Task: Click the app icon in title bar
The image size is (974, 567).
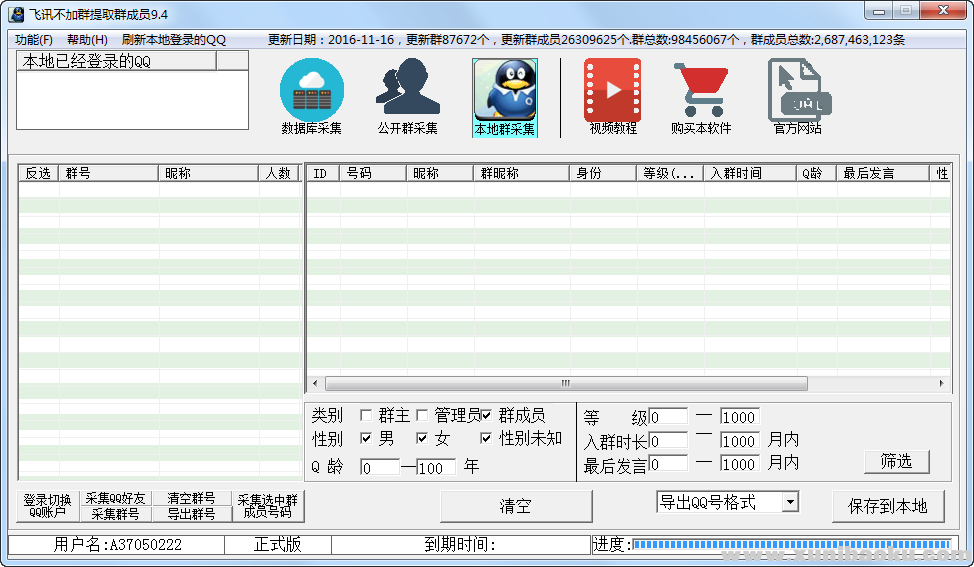Action: (x=16, y=13)
